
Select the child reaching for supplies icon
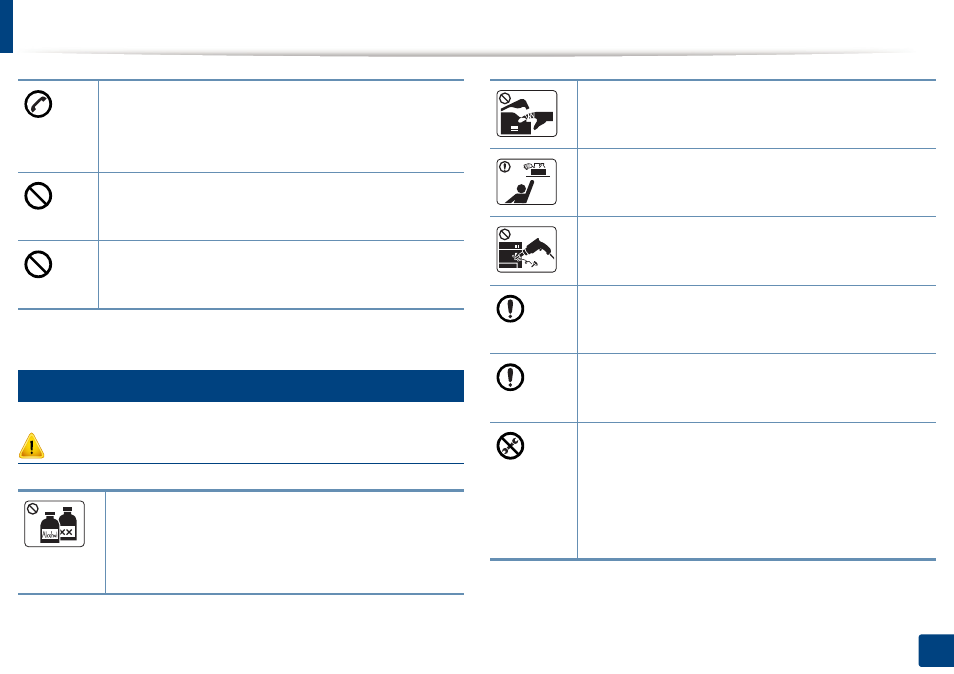[527, 182]
